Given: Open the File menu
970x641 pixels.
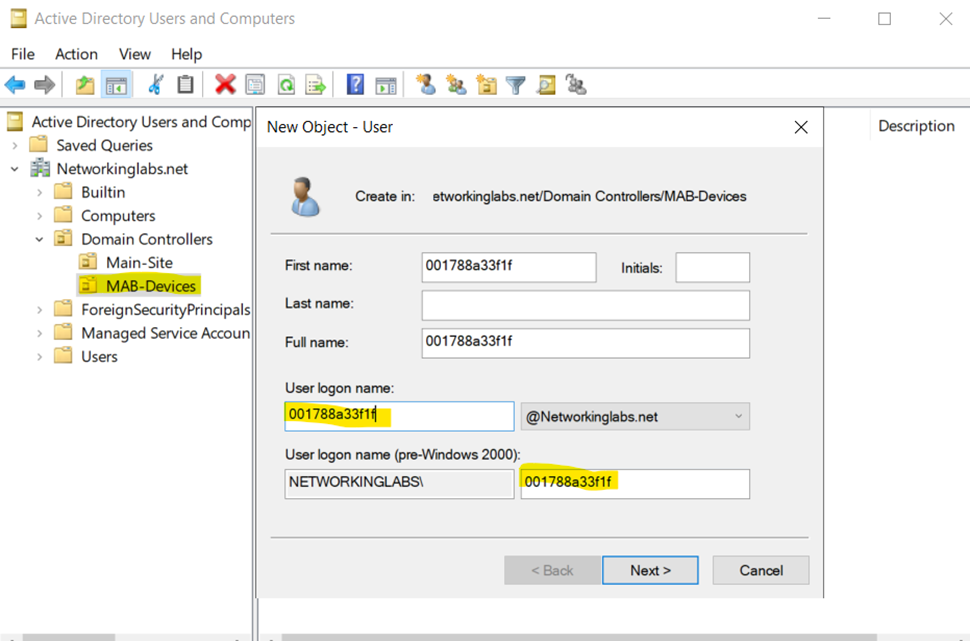Looking at the screenshot, I should coord(23,54).
